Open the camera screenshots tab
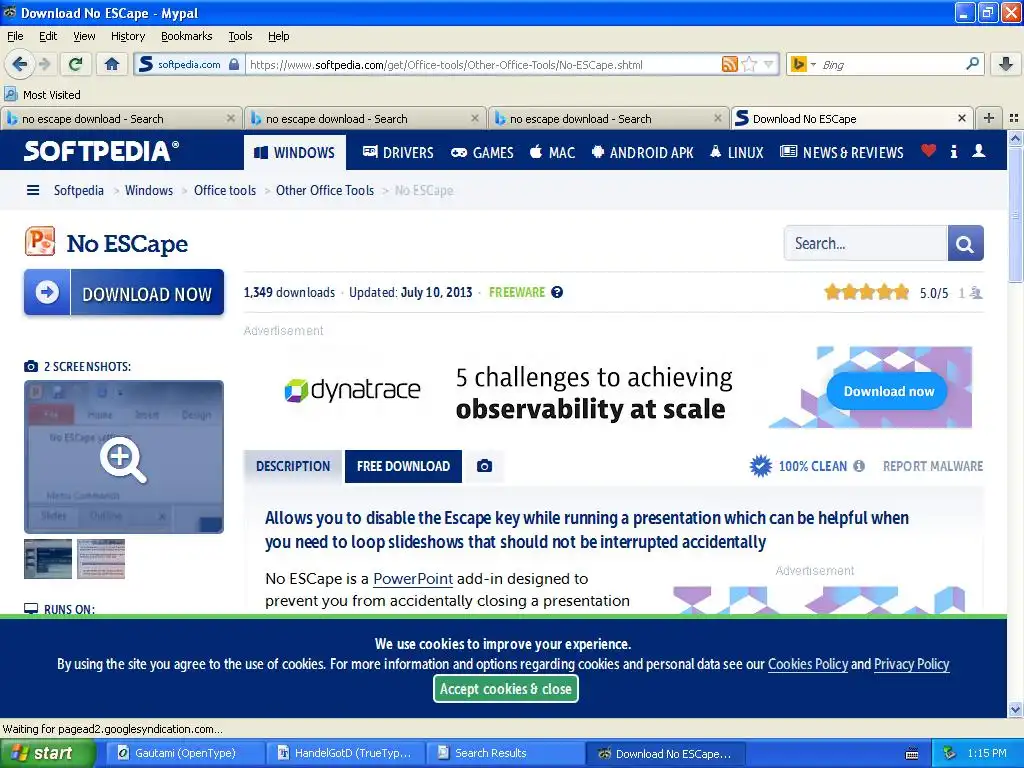This screenshot has width=1024, height=768. coord(484,466)
